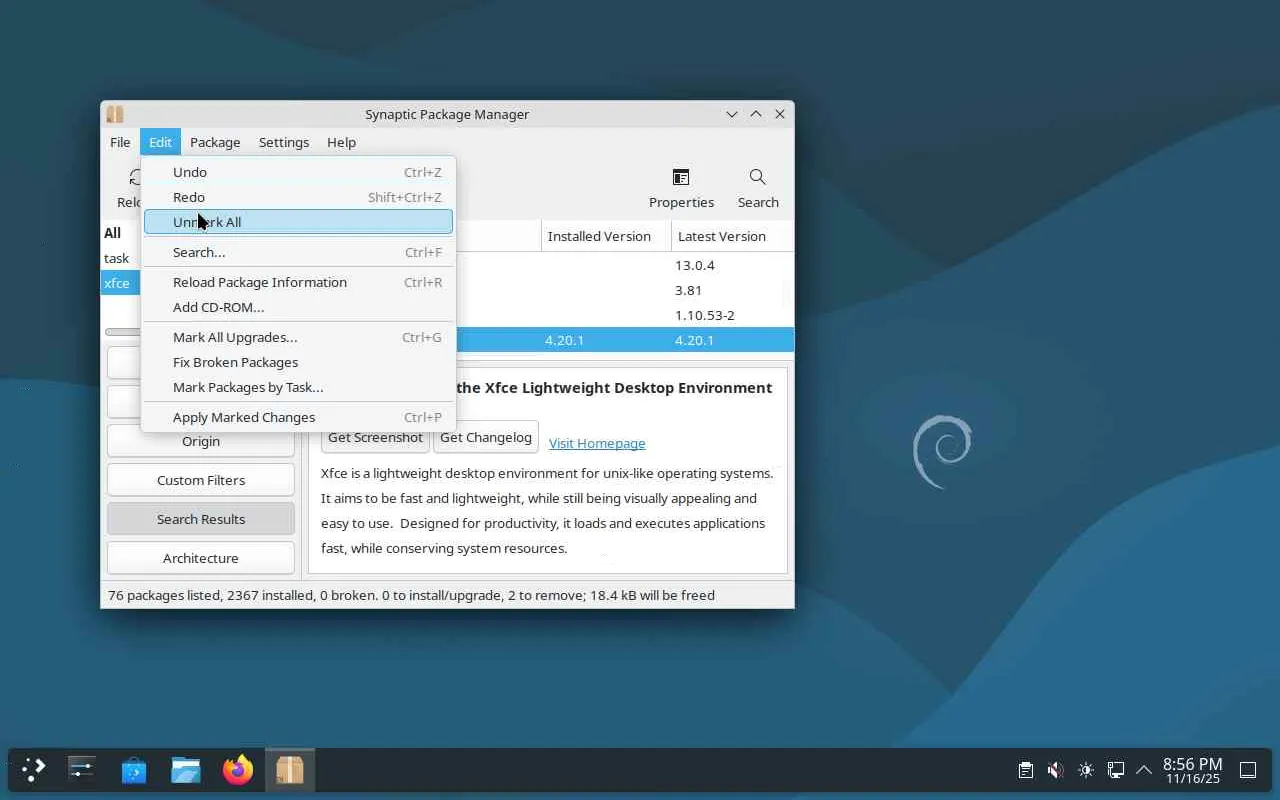Open the File menu

(120, 142)
